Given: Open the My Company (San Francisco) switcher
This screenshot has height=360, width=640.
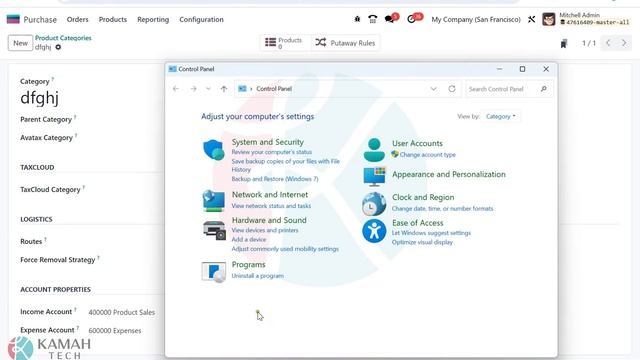Looking at the screenshot, I should 476,19.
